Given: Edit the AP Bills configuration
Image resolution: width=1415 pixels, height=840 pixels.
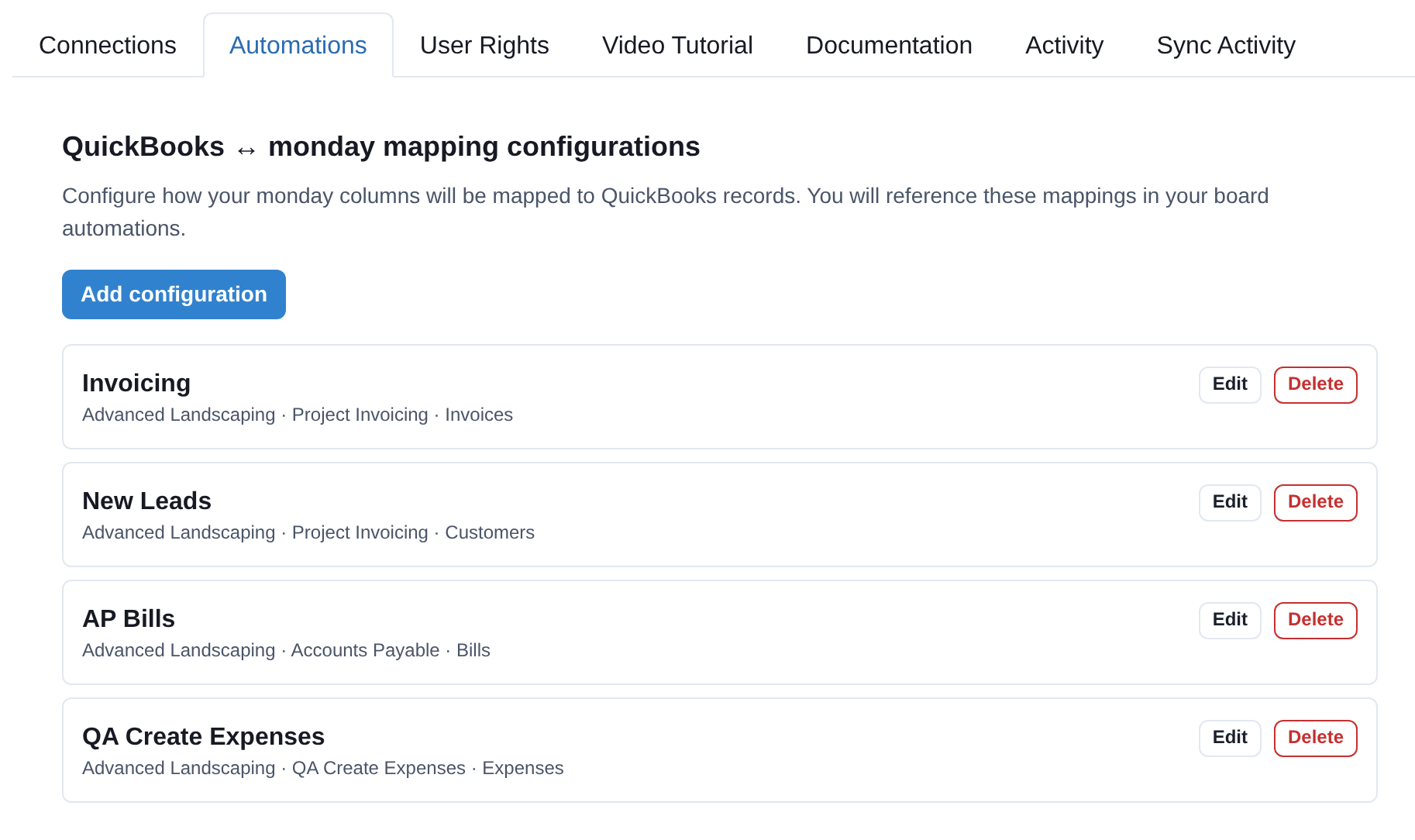Looking at the screenshot, I should pyautogui.click(x=1230, y=621).
